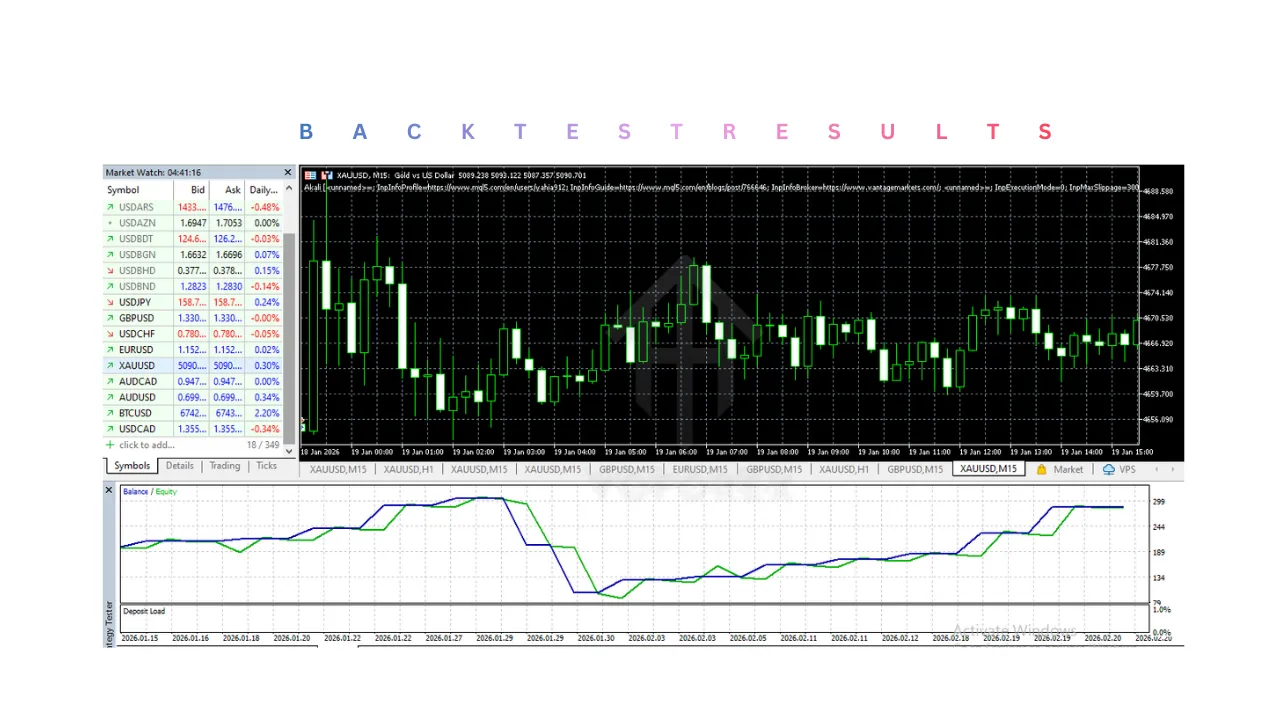Click the 1.6696 ask of USDBGN

[x=229, y=255]
